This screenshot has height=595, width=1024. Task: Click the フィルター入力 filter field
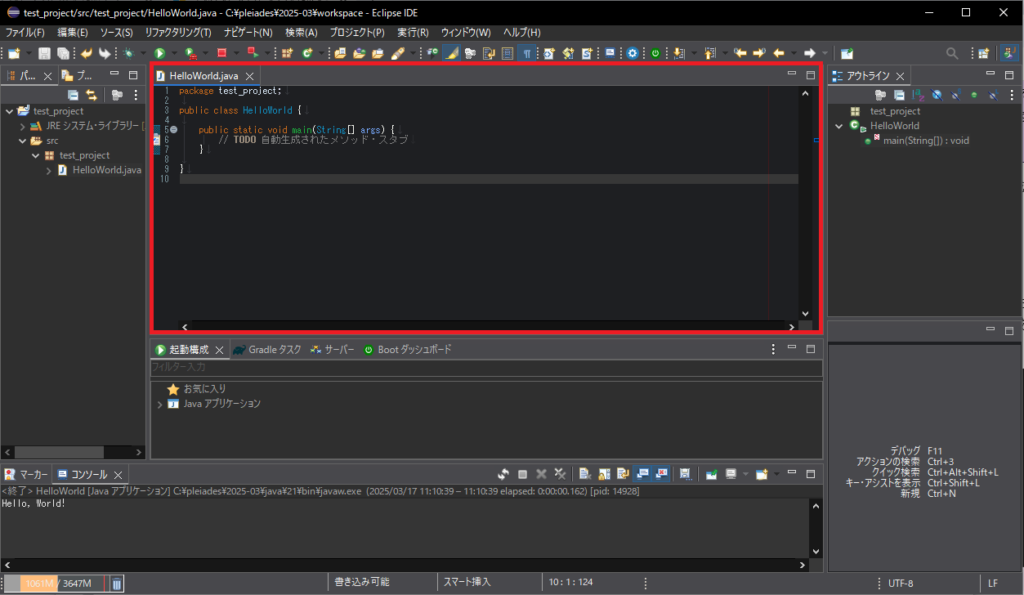486,367
